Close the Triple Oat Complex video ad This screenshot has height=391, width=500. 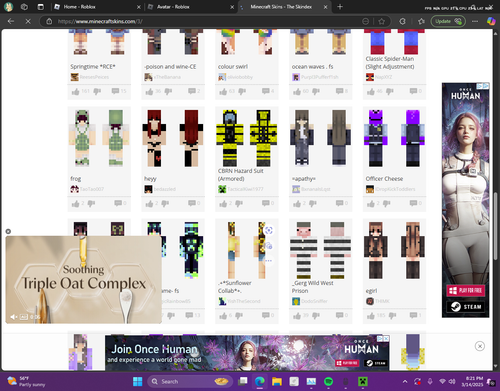click(x=8, y=231)
